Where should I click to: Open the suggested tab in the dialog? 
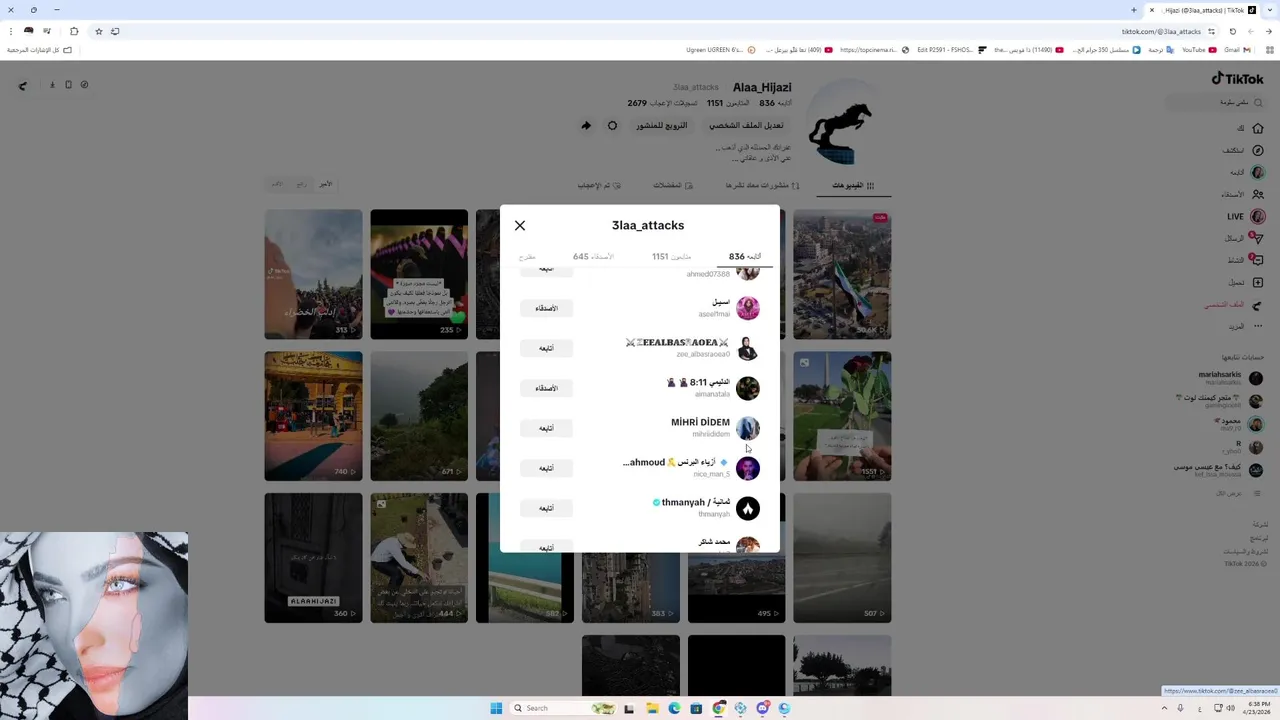(x=527, y=257)
